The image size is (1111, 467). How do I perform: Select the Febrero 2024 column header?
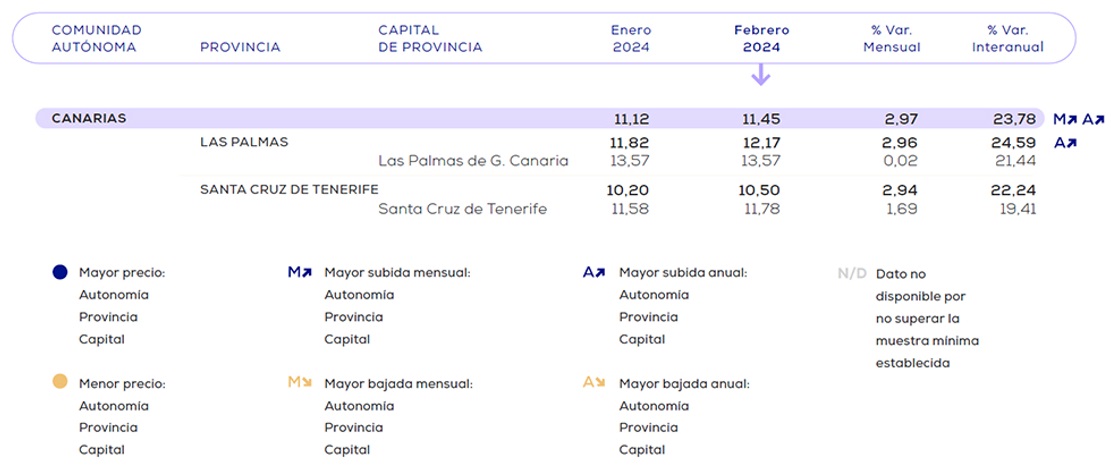pyautogui.click(x=761, y=38)
